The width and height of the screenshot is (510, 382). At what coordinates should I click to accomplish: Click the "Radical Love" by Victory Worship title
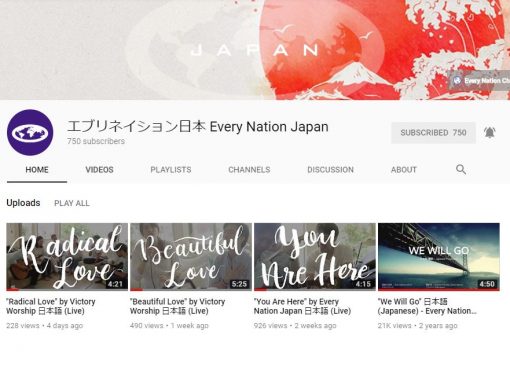51,306
